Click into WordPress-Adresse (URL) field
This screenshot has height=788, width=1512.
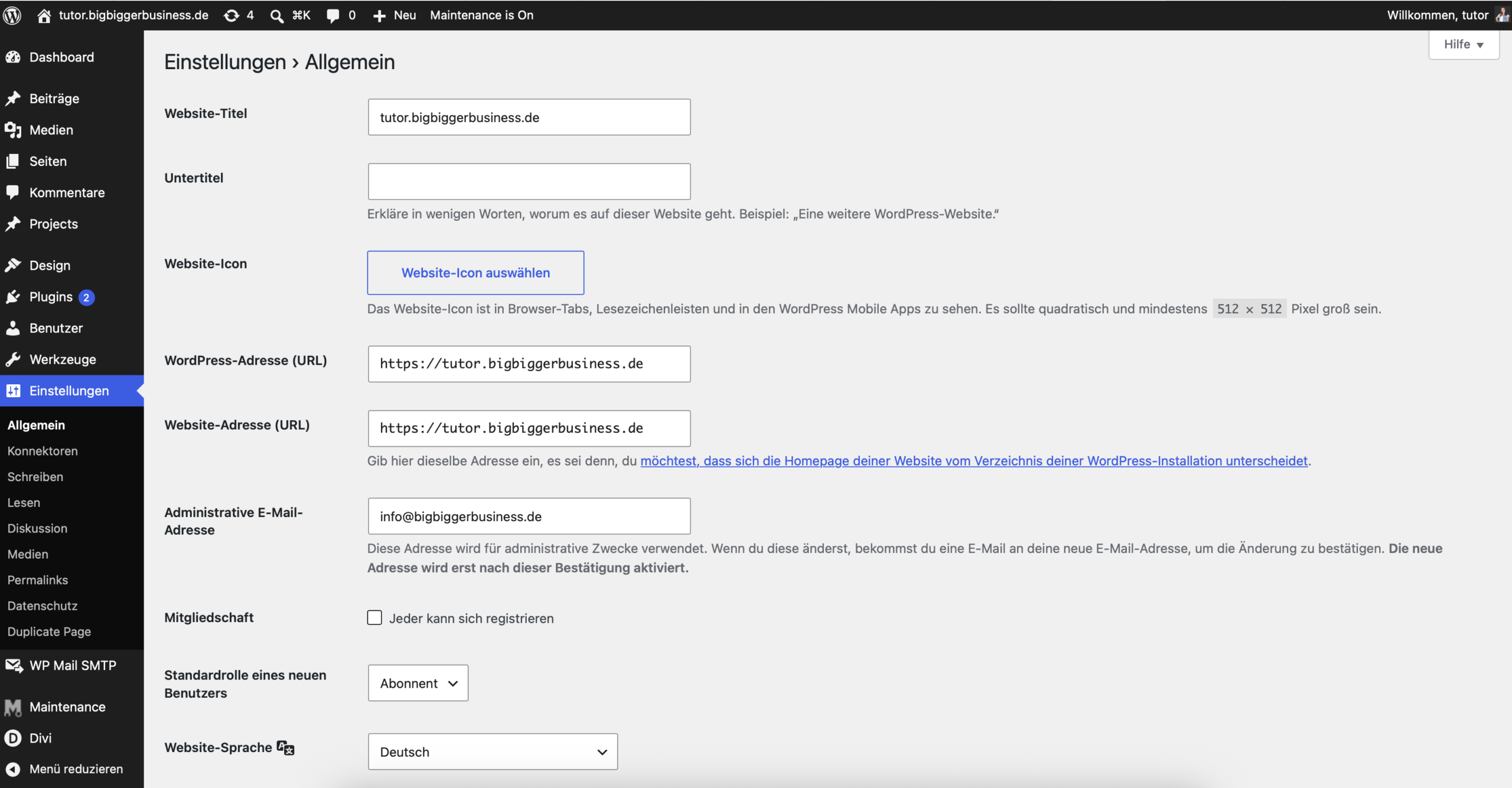tap(529, 364)
